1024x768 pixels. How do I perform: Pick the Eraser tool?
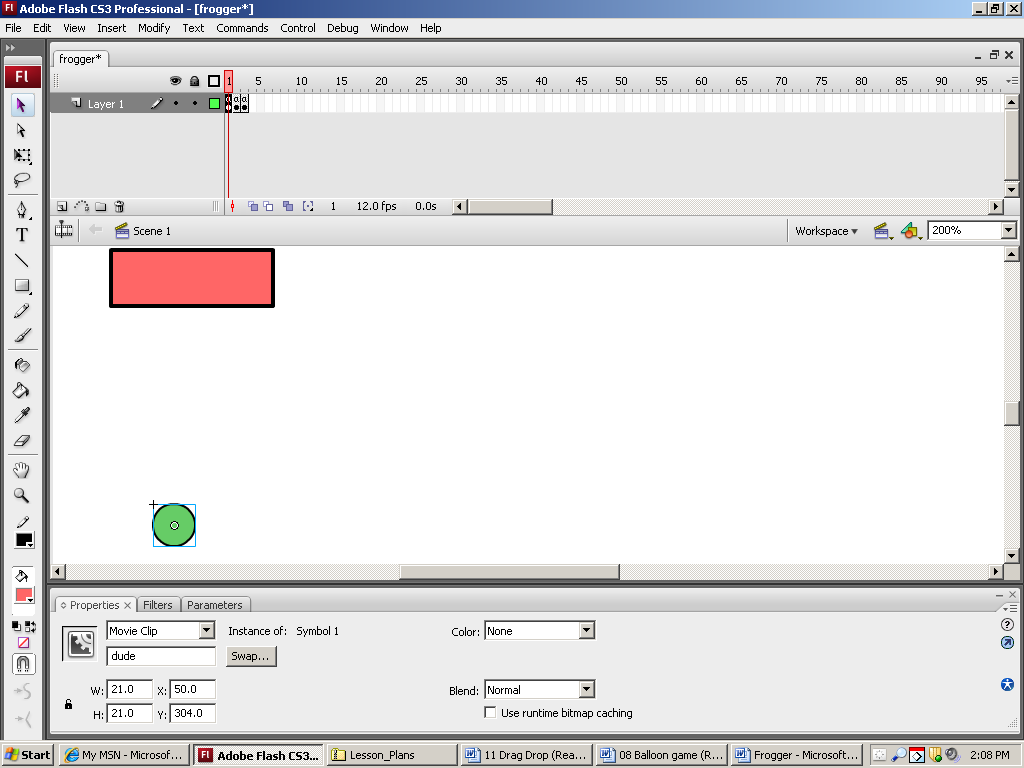(x=22, y=440)
